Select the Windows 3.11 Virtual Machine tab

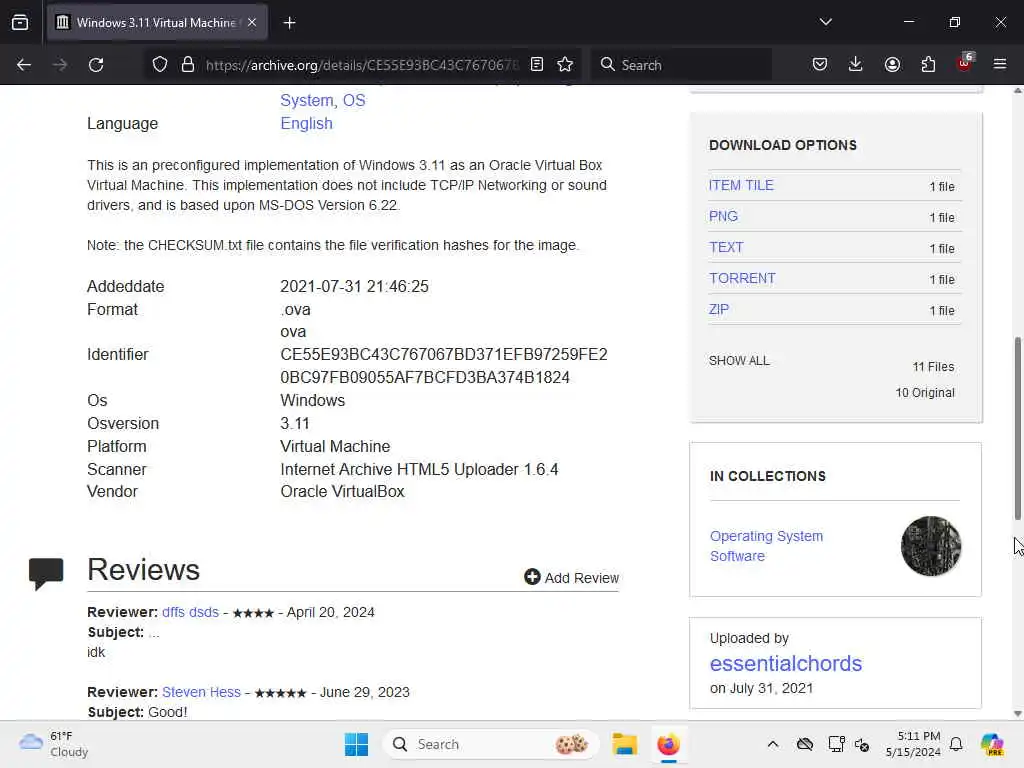(157, 23)
